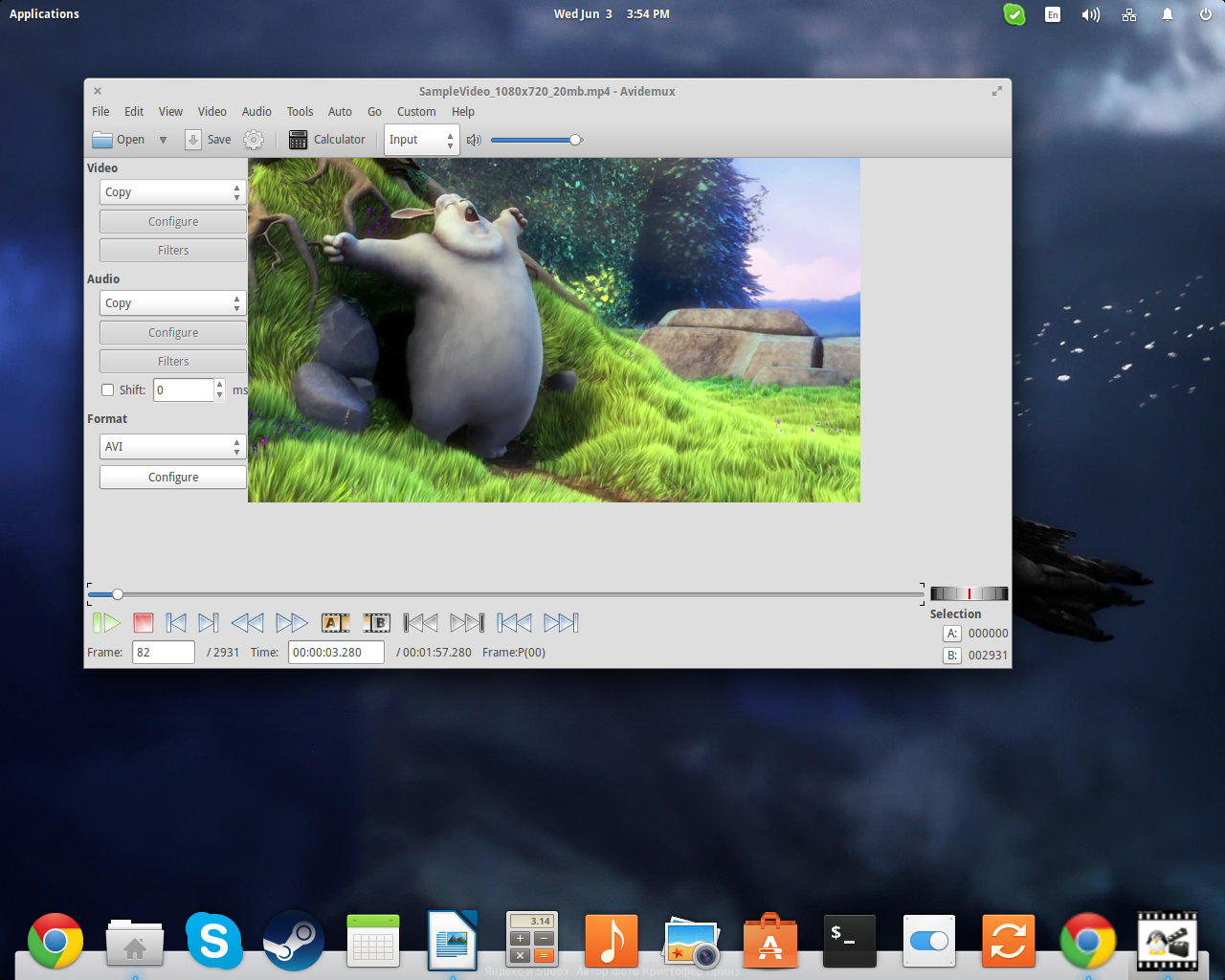
Task: Open Terminal from the dock
Action: (850, 940)
